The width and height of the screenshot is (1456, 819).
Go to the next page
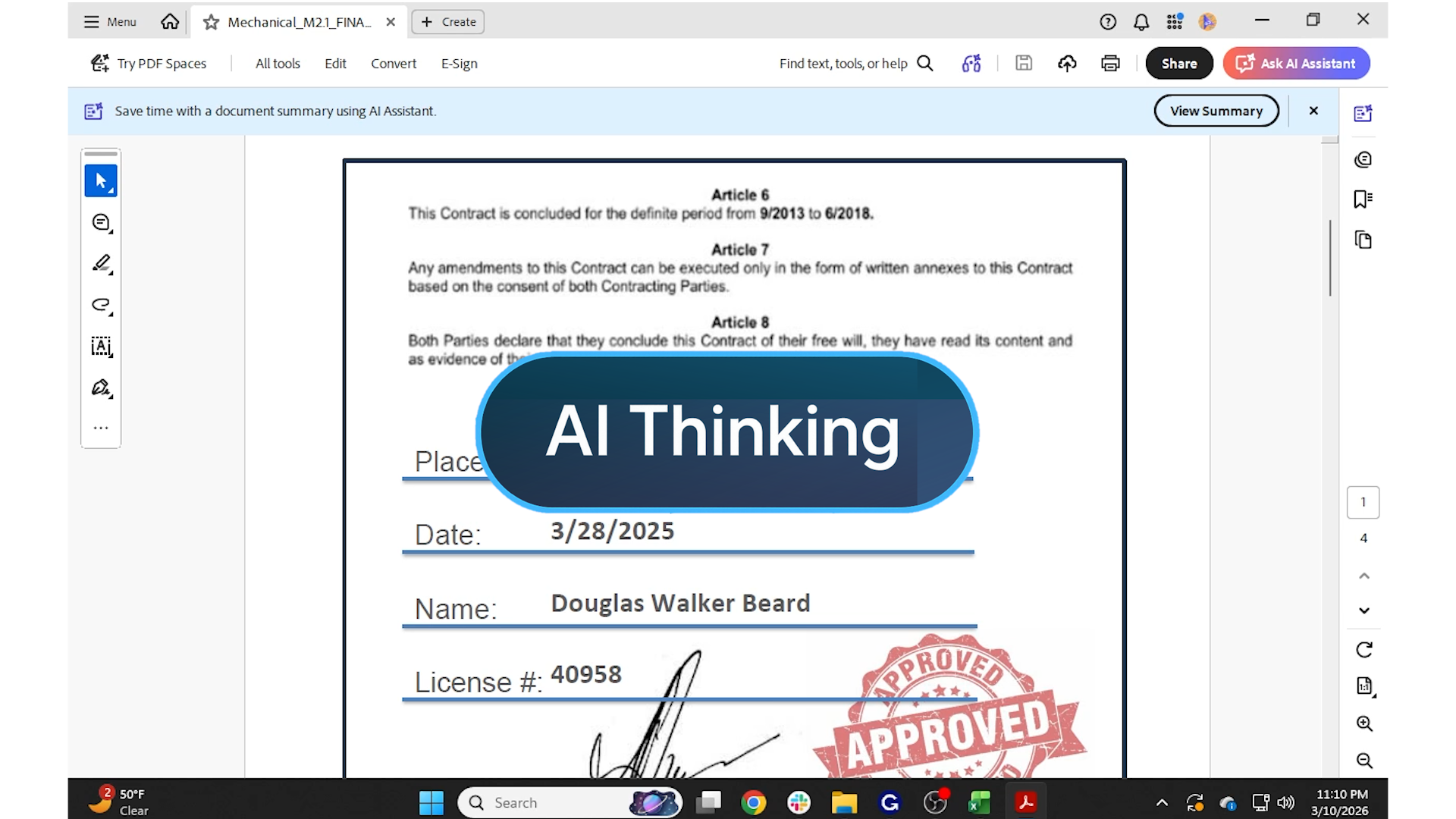1364,610
